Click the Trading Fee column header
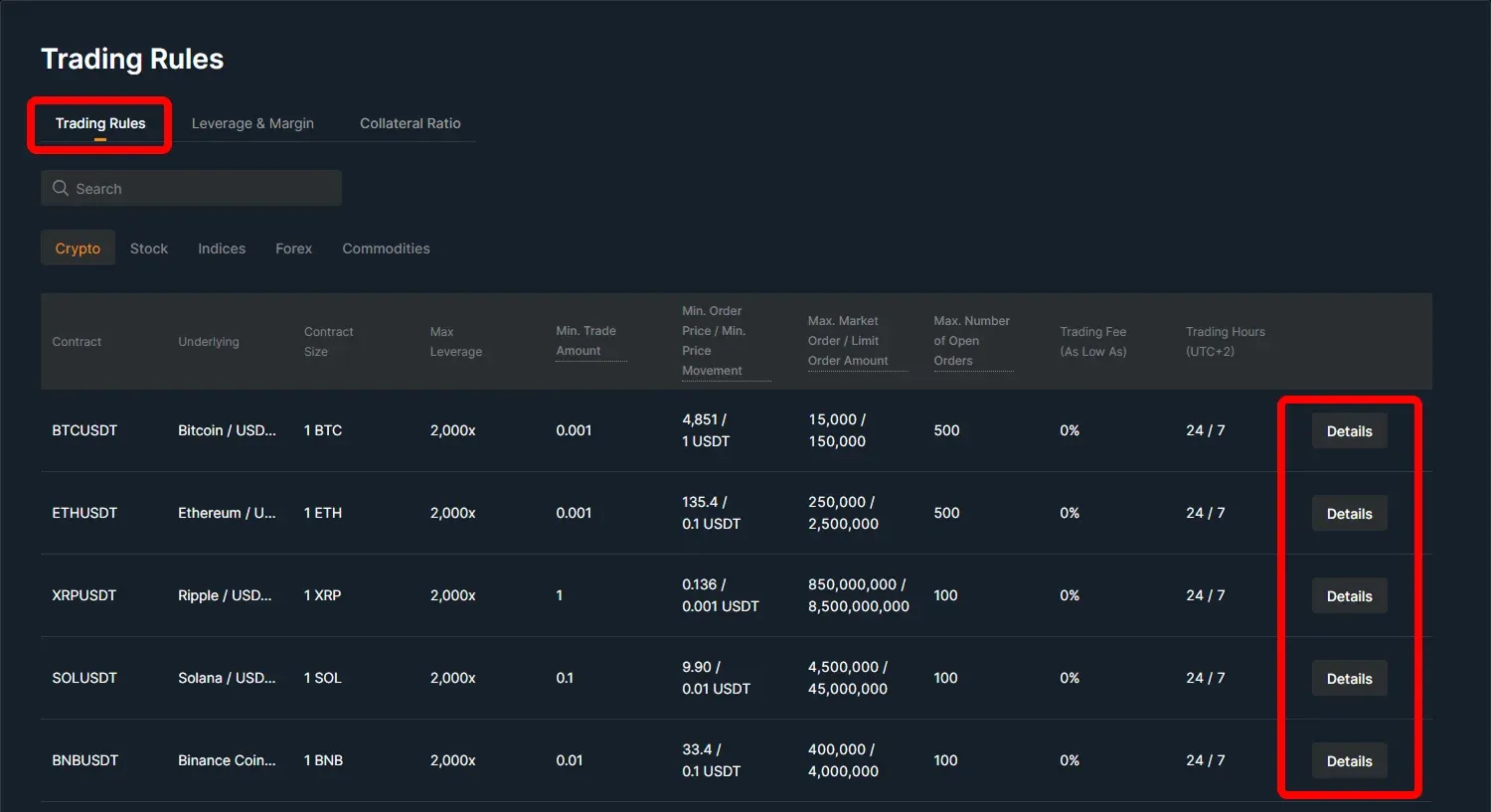This screenshot has width=1491, height=812. tap(1093, 342)
